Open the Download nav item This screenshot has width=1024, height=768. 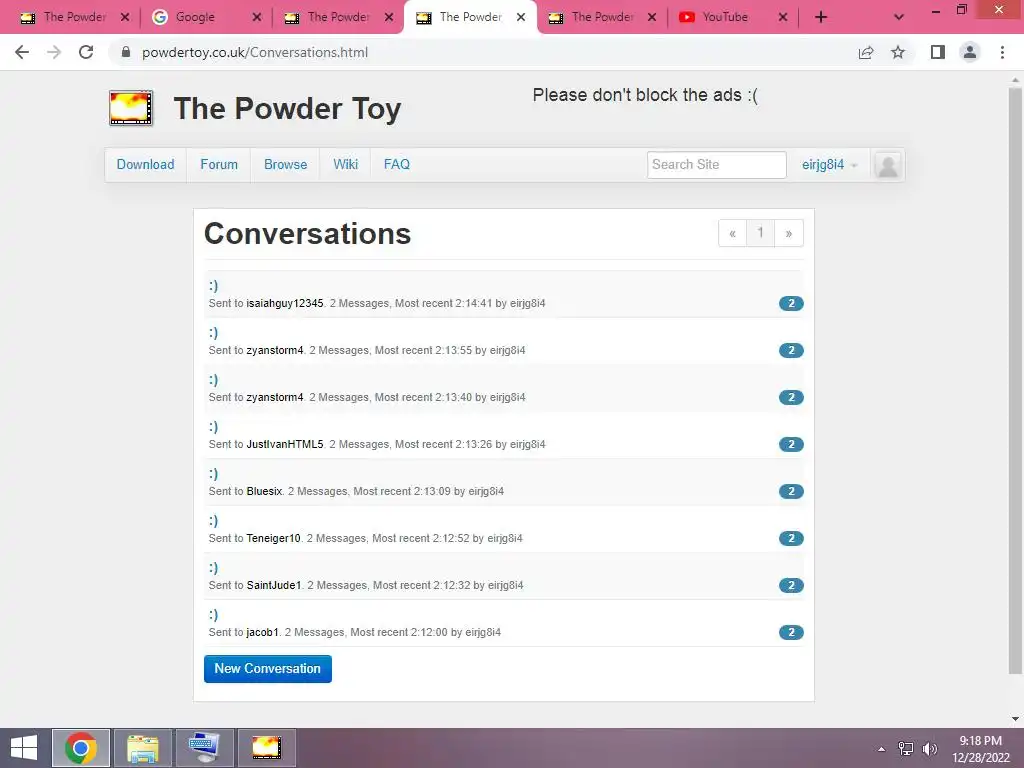(x=146, y=165)
